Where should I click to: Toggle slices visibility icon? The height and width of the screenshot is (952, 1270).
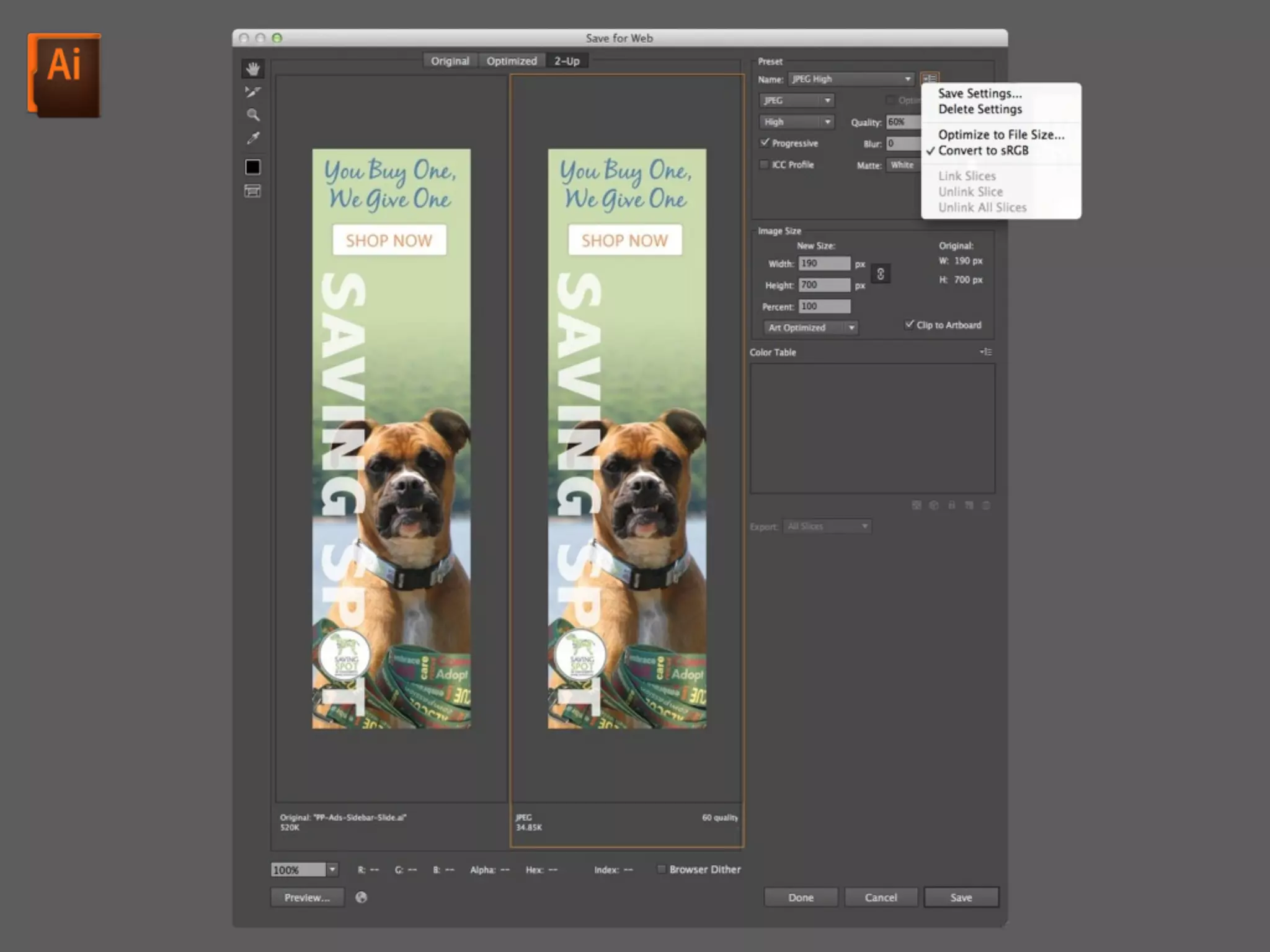252,191
